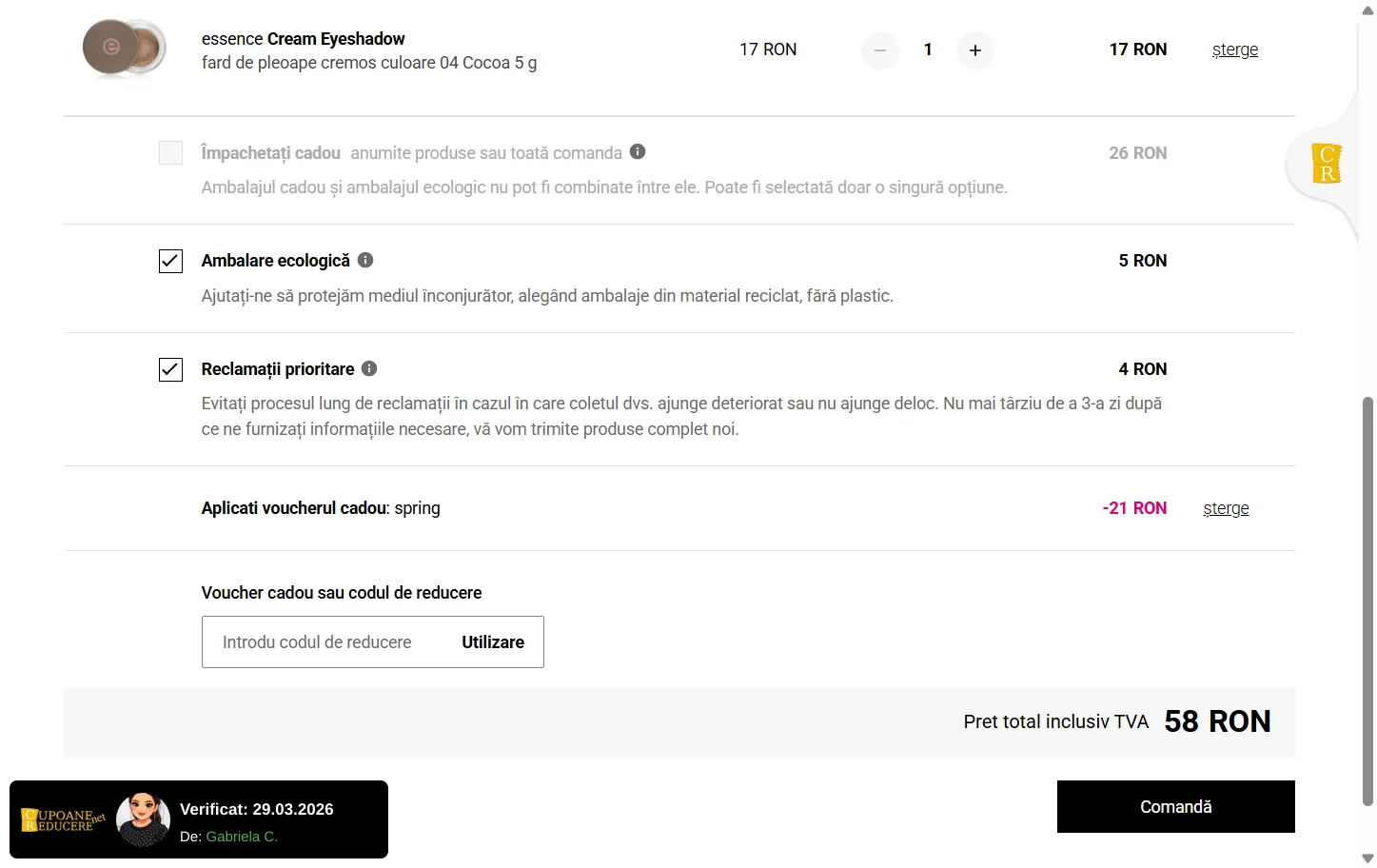Click the reviewer avatar in verification banner

pos(143,820)
